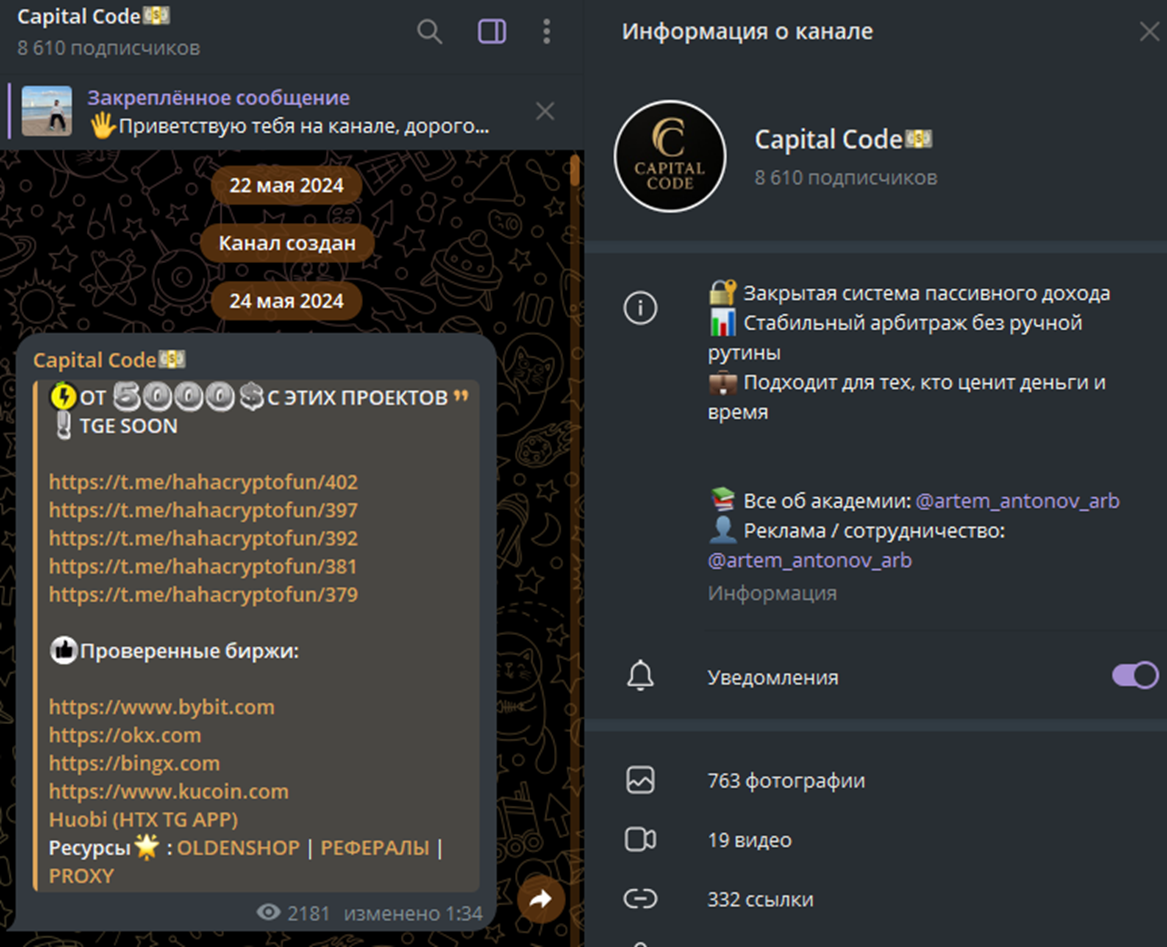Click the 22 мая 2024 date badge
Image resolution: width=1167 pixels, height=947 pixels.
286,184
